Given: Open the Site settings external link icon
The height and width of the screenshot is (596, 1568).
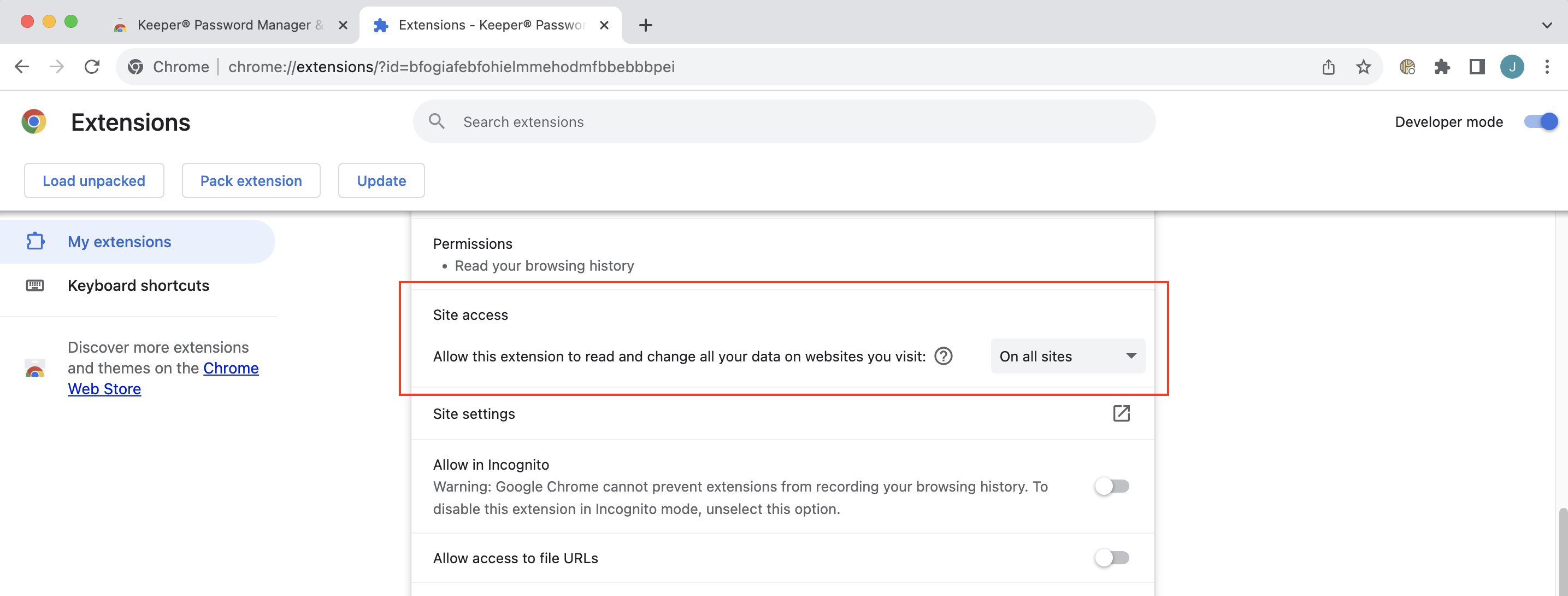Looking at the screenshot, I should tap(1121, 413).
